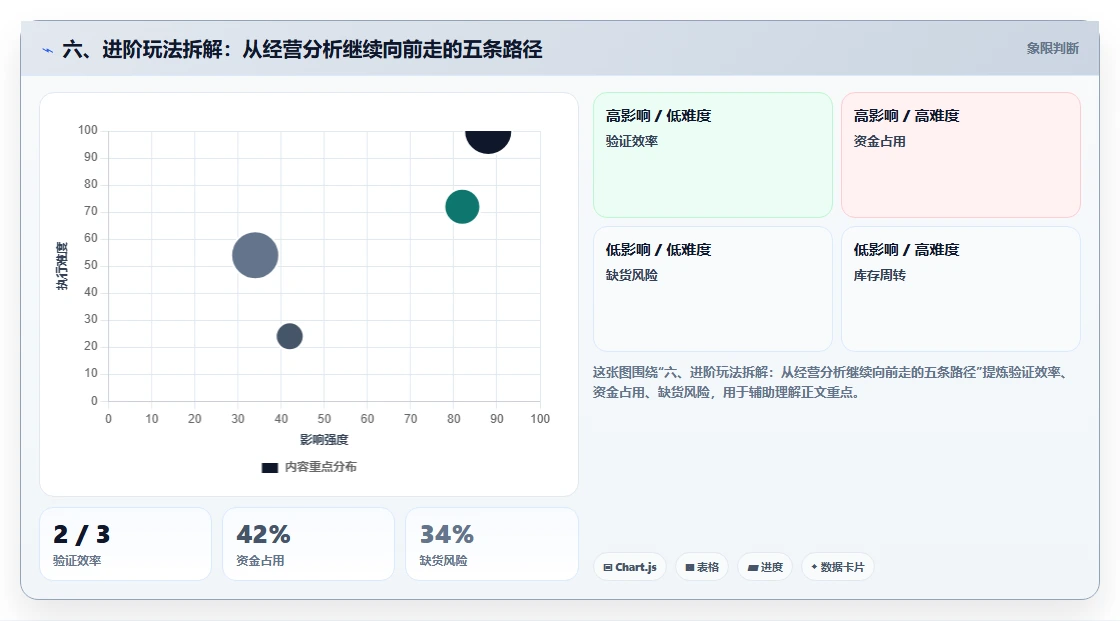Click the blue lightning icon before the title
The width and height of the screenshot is (1120, 621).
click(x=47, y=50)
